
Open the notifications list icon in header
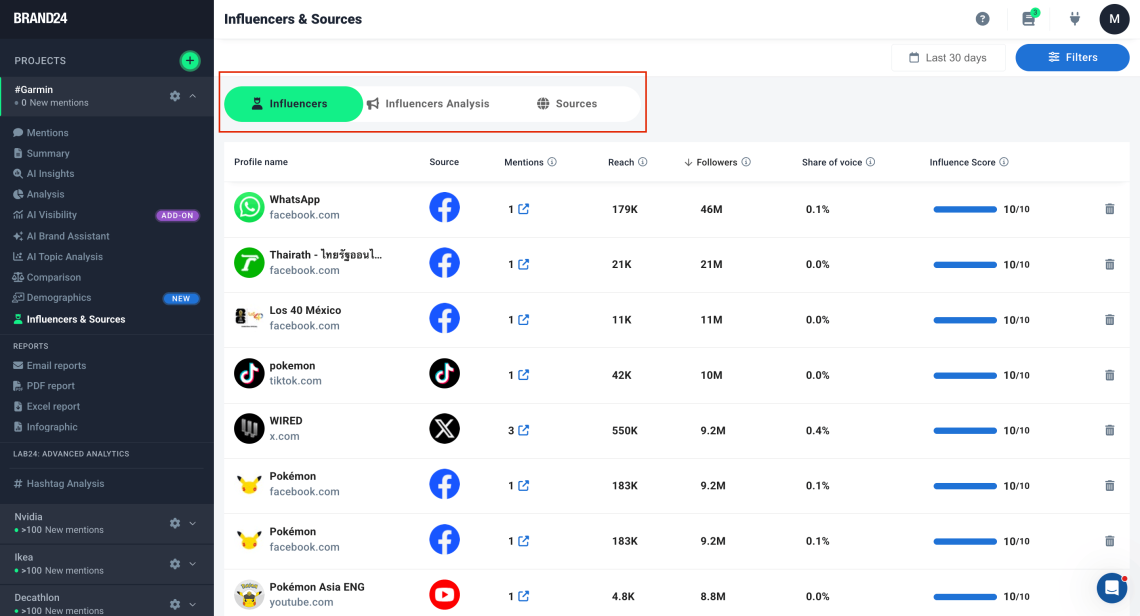[1028, 19]
